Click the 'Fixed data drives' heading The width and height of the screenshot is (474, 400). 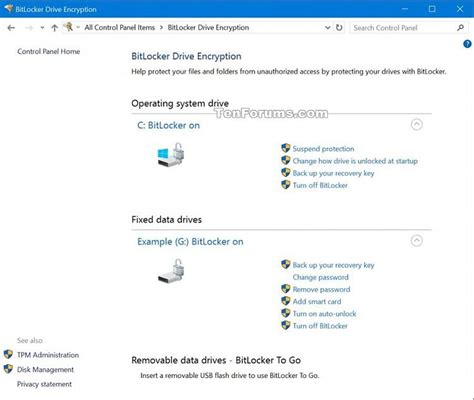point(167,220)
